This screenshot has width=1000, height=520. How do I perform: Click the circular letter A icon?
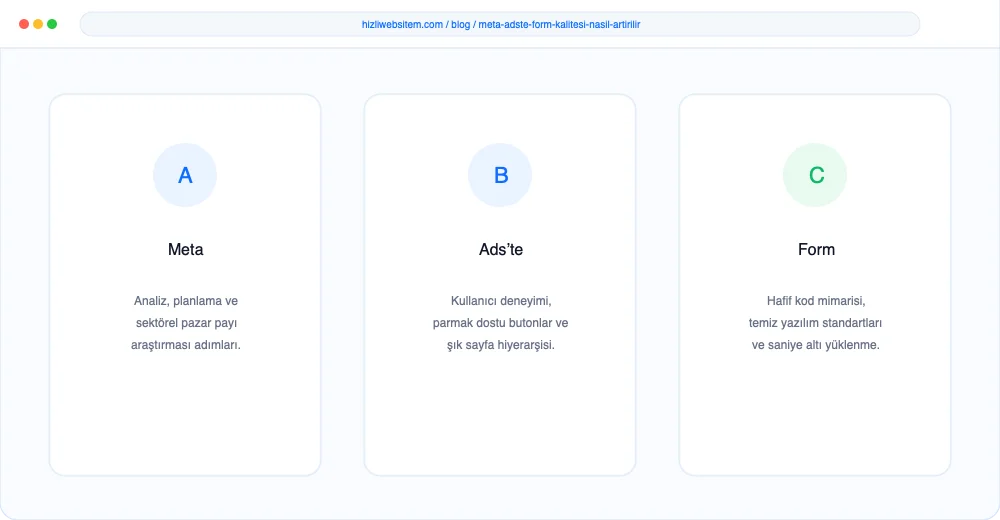[x=185, y=175]
